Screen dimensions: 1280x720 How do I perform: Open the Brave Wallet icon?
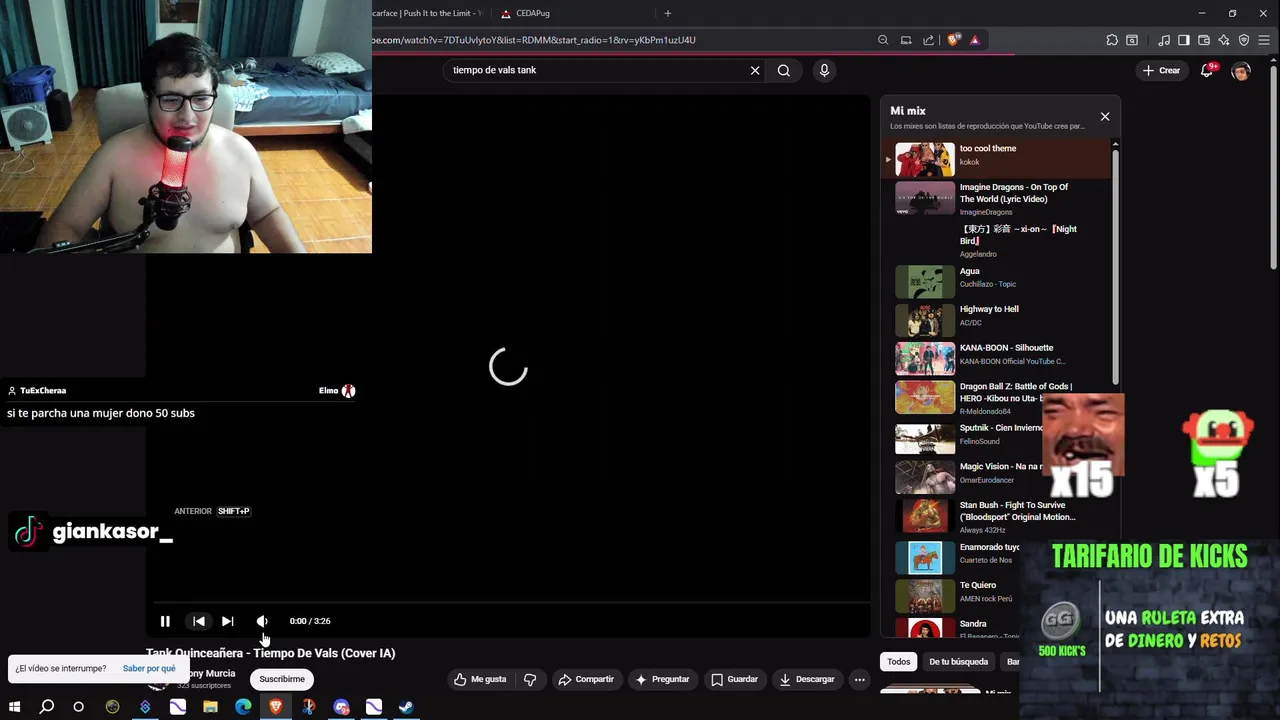point(1204,40)
